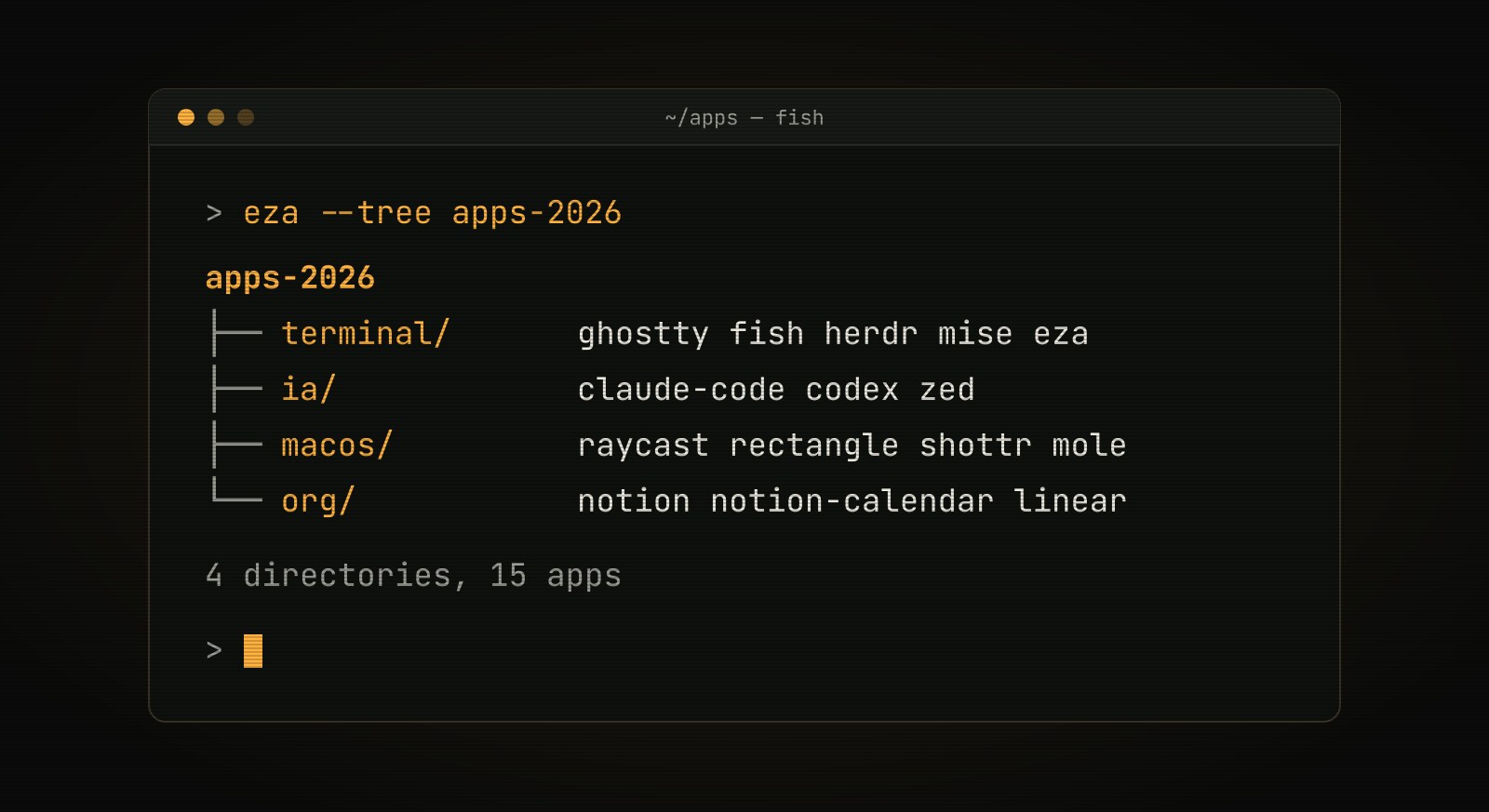Click the word 'notion' before 'notion-calendar'
The width and height of the screenshot is (1489, 812).
[634, 501]
